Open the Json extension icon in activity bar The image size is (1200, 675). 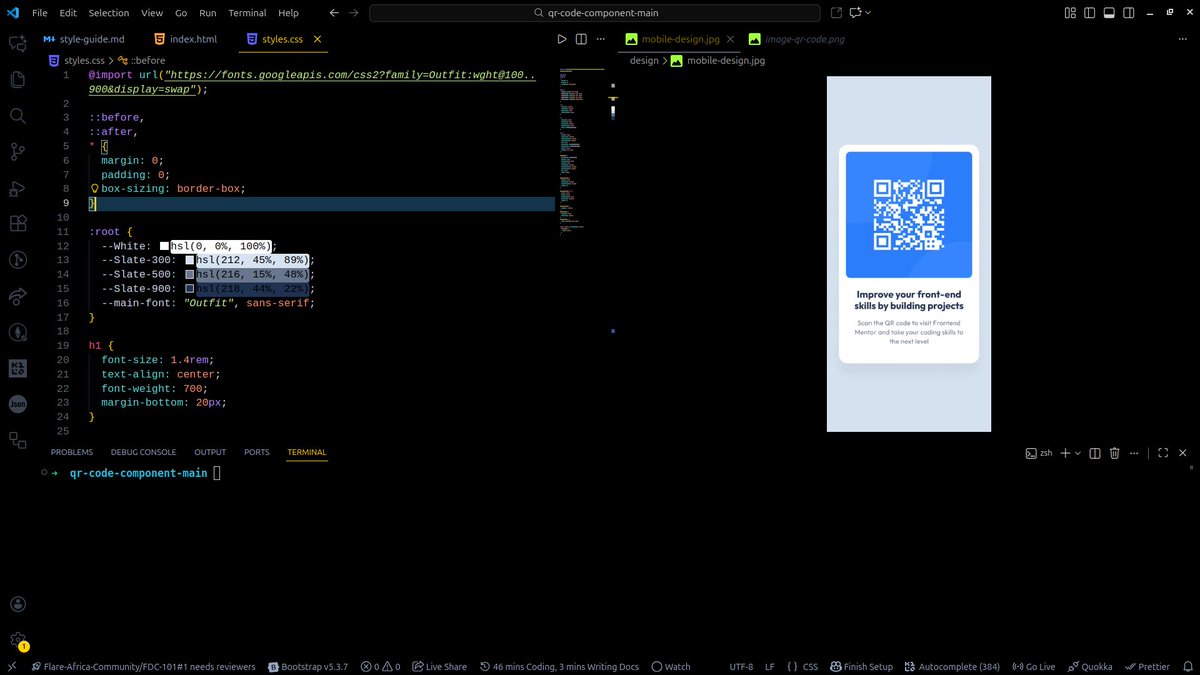pyautogui.click(x=17, y=404)
